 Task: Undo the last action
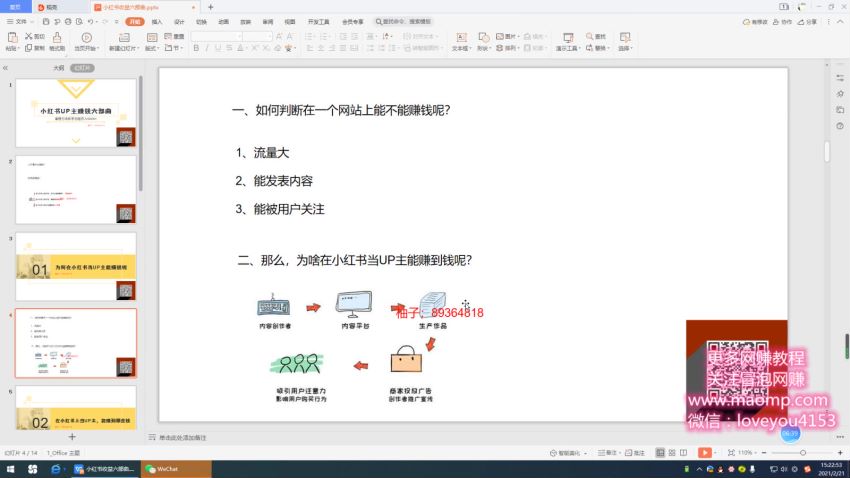pyautogui.click(x=91, y=22)
